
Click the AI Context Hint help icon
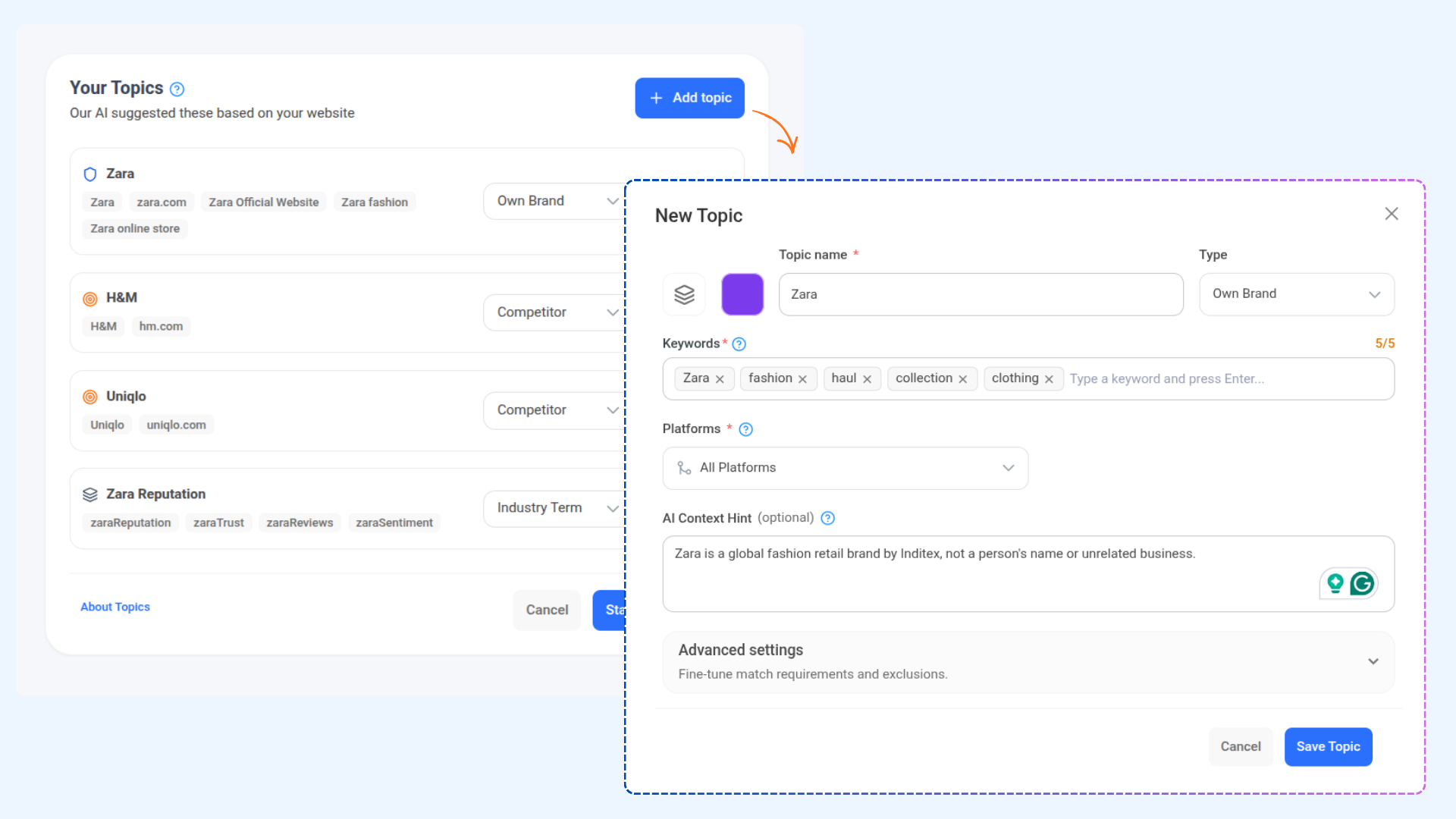pyautogui.click(x=828, y=518)
